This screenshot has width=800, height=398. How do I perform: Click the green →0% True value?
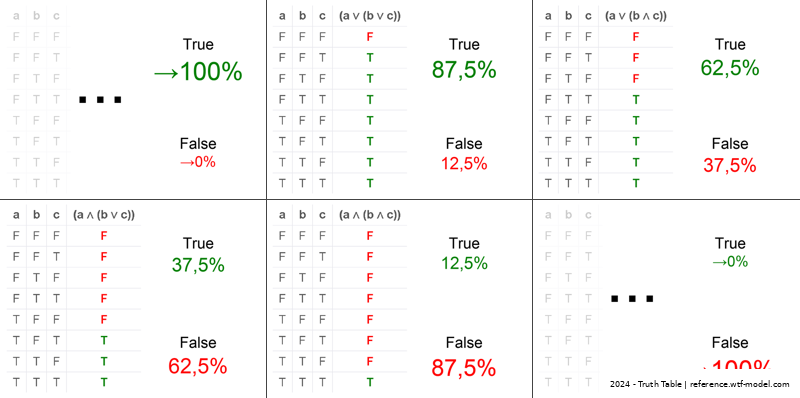(730, 262)
